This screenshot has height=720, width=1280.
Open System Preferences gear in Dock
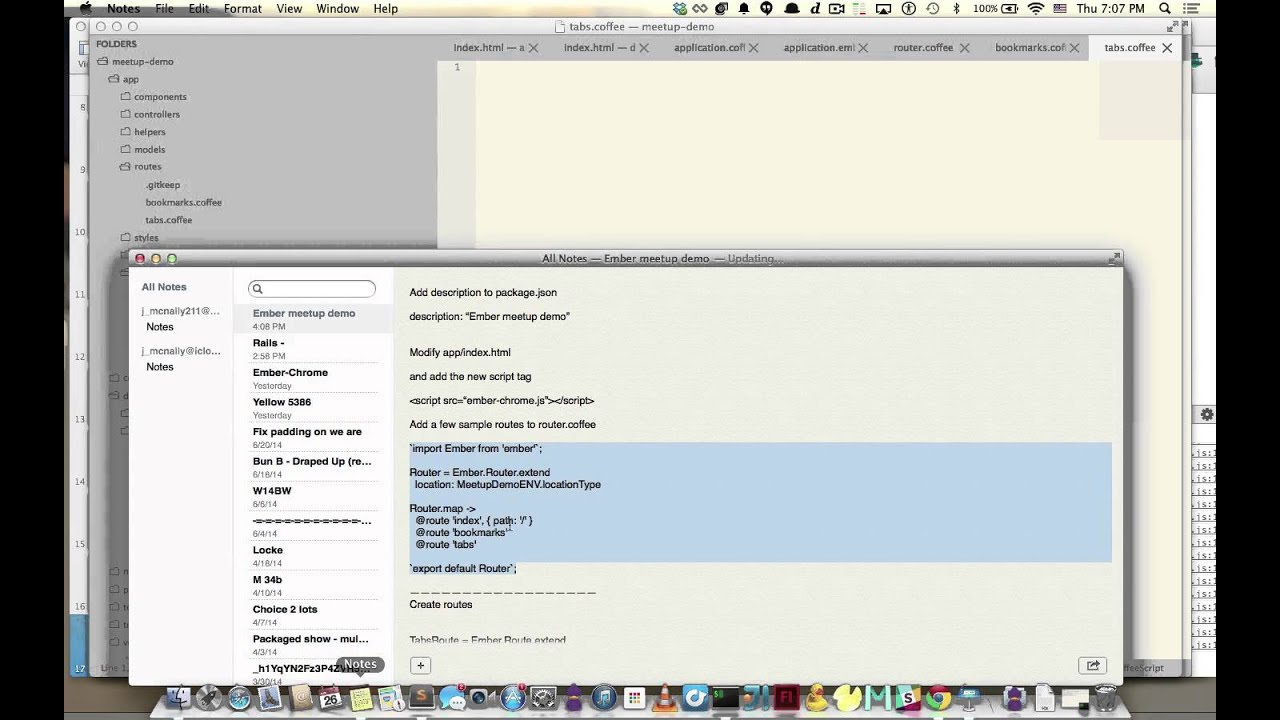coord(543,697)
